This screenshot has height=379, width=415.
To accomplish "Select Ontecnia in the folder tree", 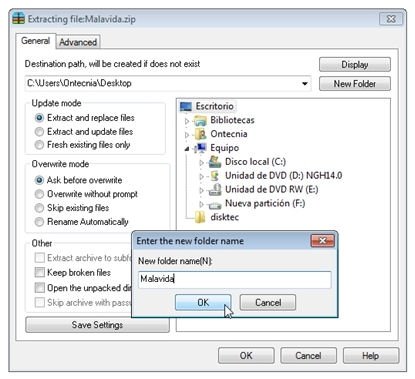I will point(229,134).
